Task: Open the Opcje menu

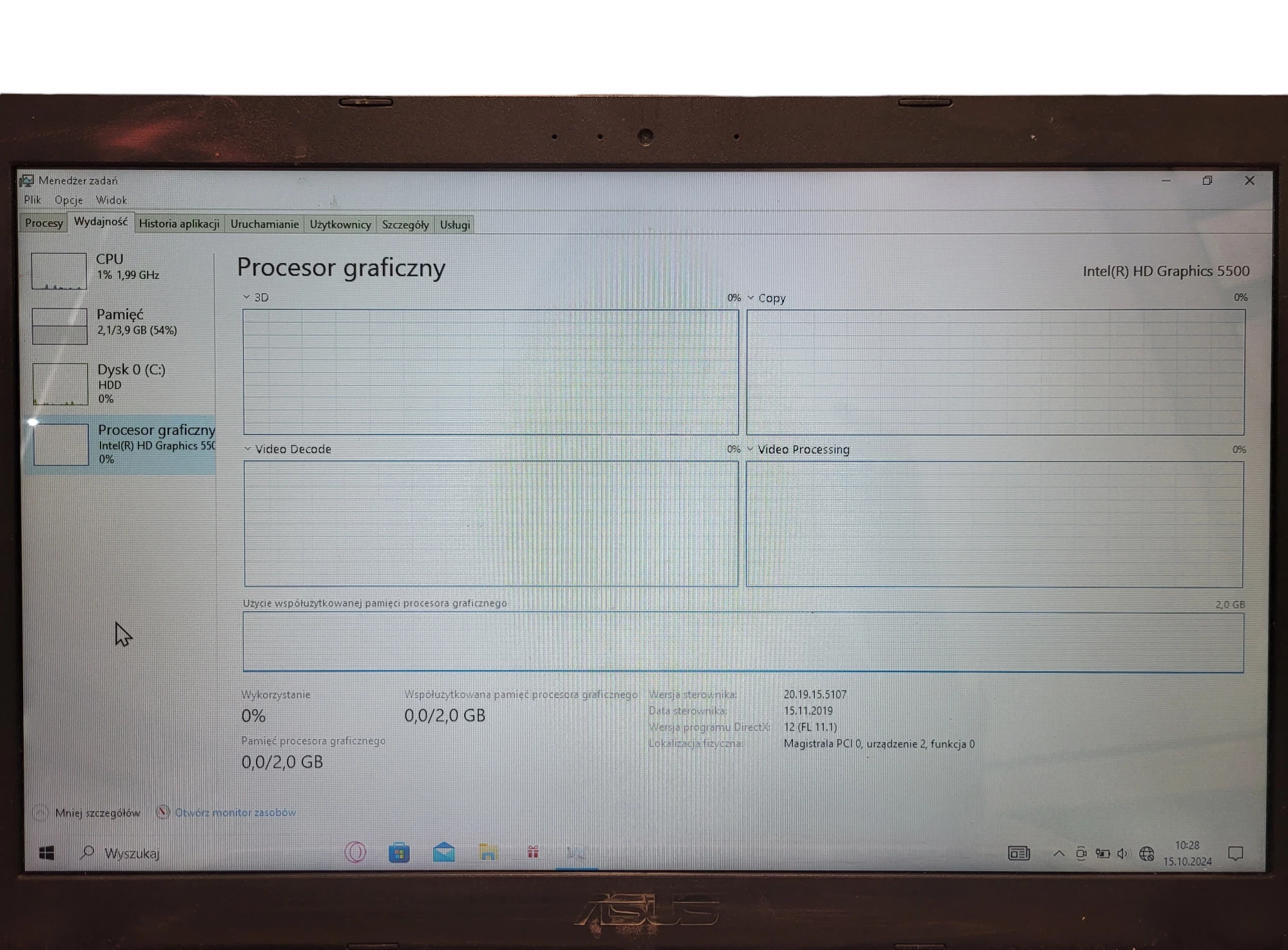Action: [68, 200]
